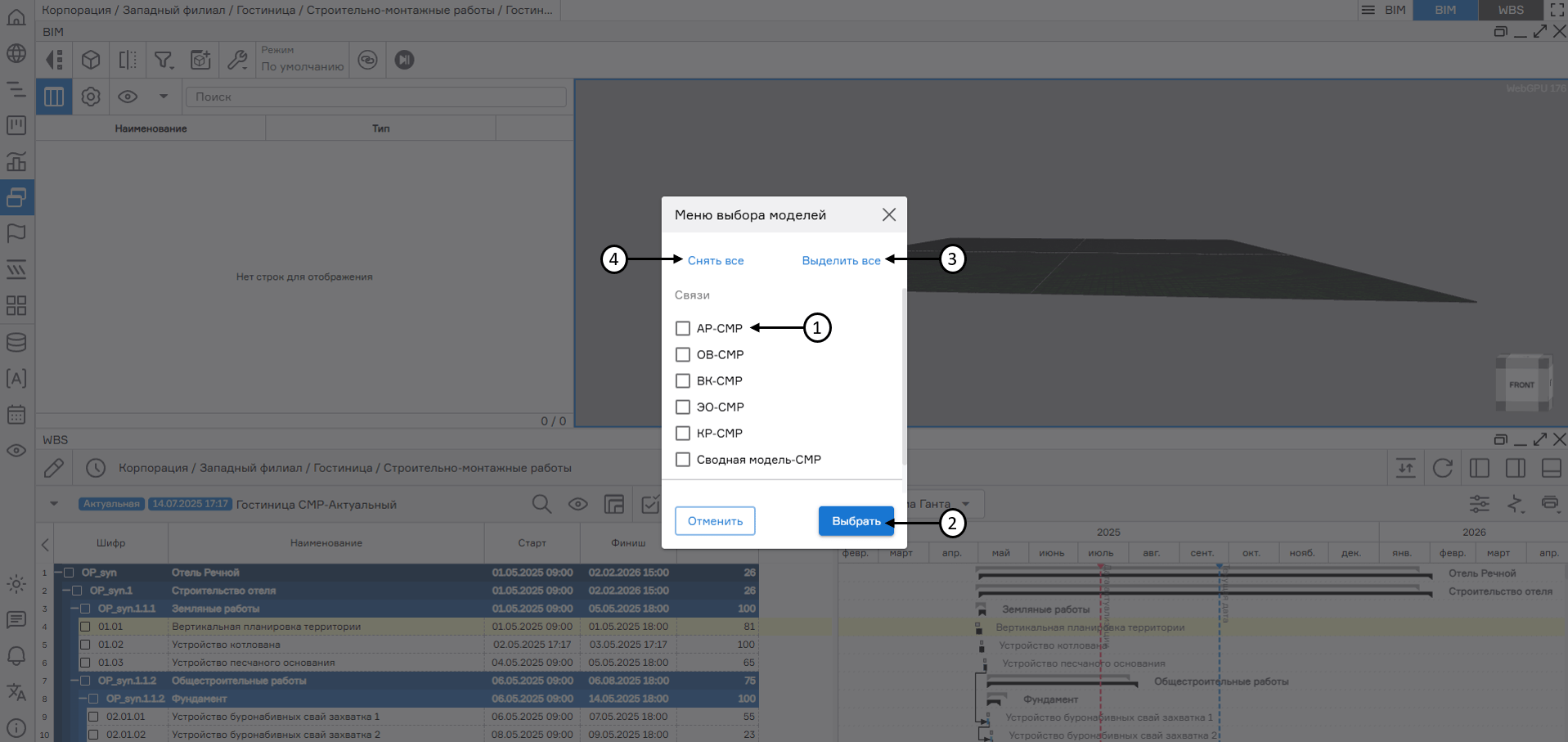
Task: Open the search magnifier in the WBS panel
Action: click(541, 504)
